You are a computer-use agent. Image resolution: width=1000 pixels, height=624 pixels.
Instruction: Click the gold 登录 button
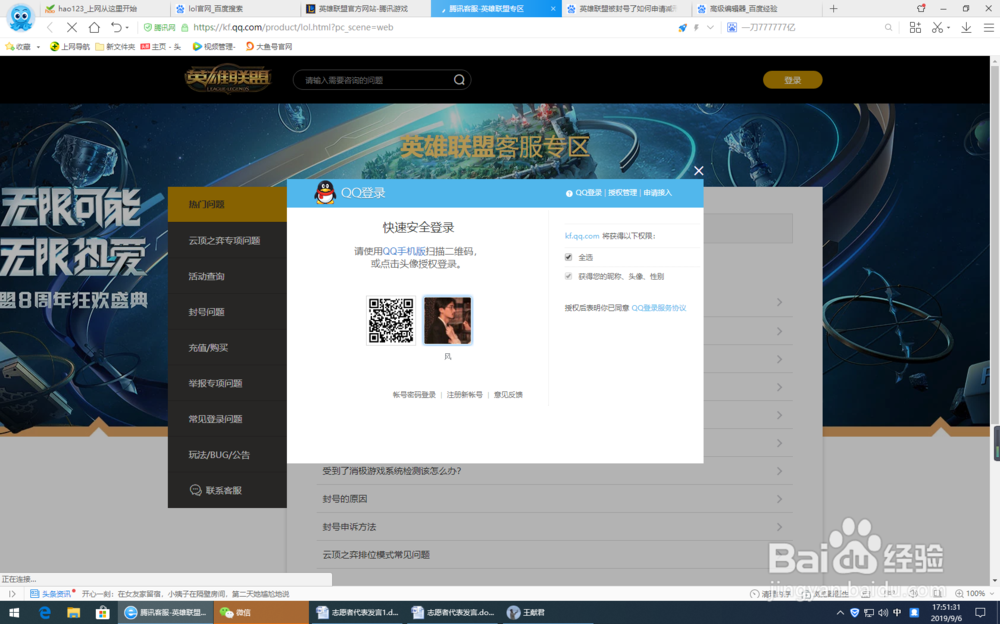792,80
